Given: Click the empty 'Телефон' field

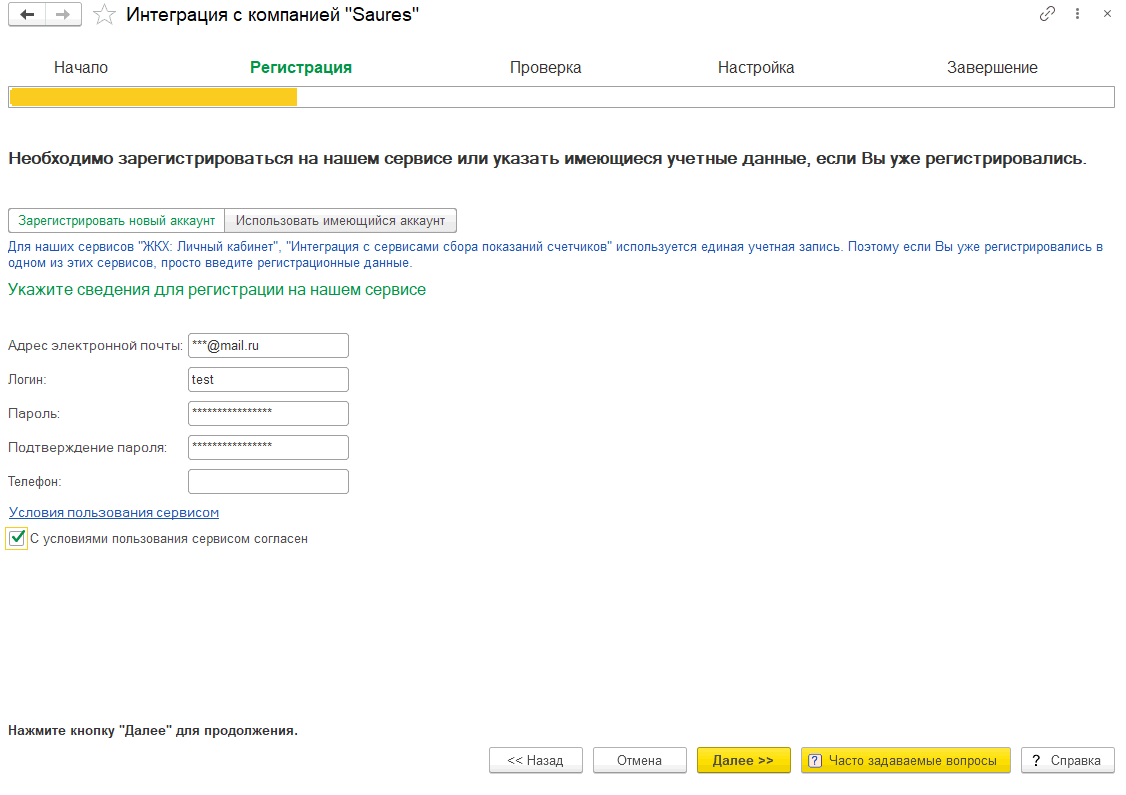Looking at the screenshot, I should click(x=269, y=481).
